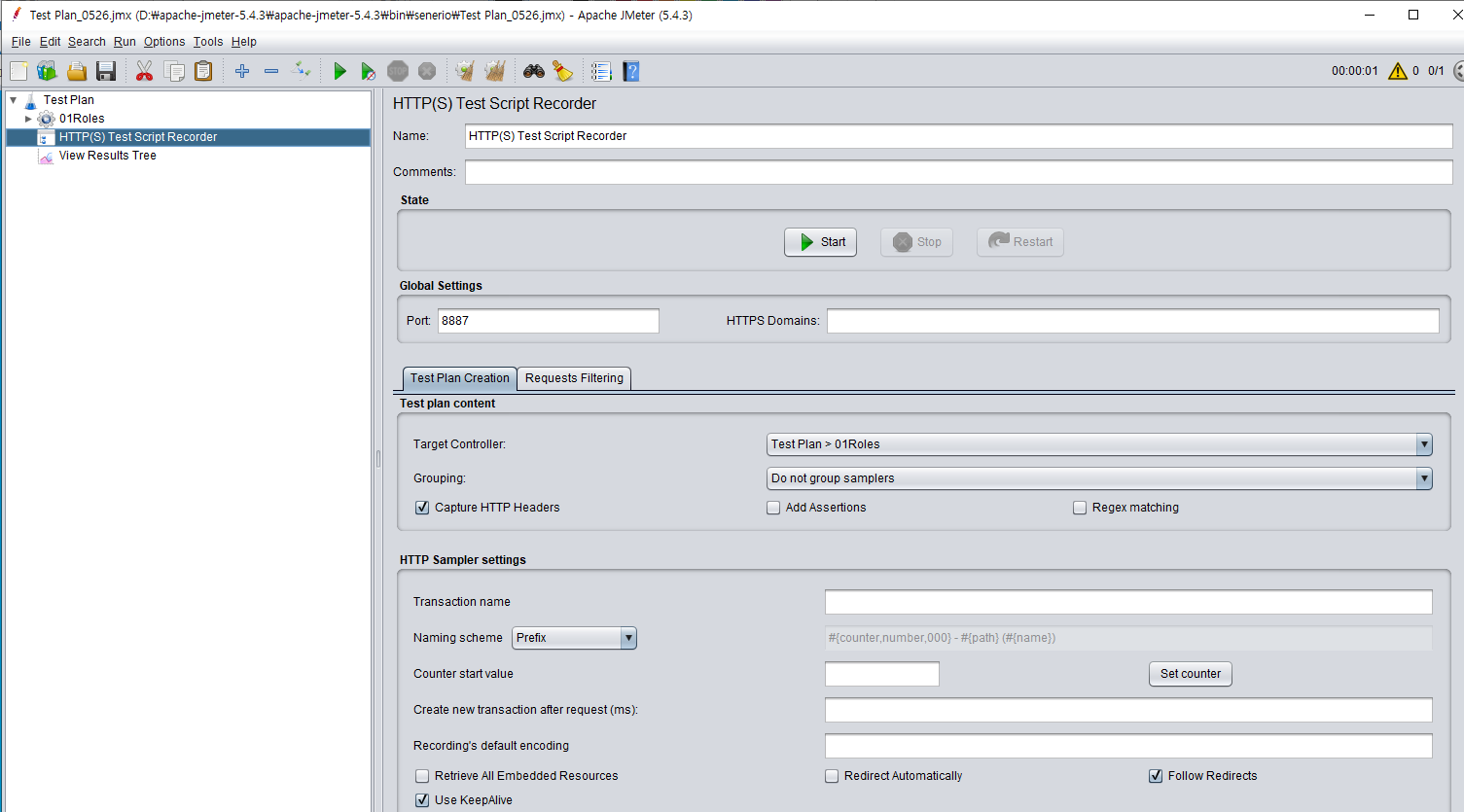
Task: Enable Add Assertions checkbox
Action: [x=773, y=508]
